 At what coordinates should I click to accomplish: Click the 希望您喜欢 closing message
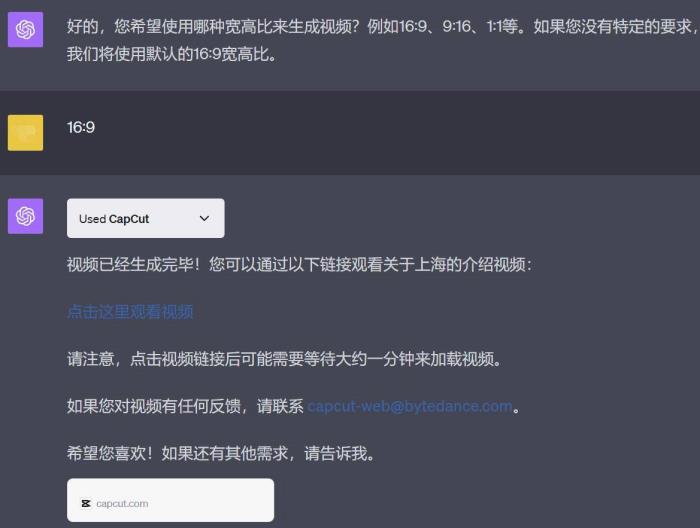coord(221,453)
